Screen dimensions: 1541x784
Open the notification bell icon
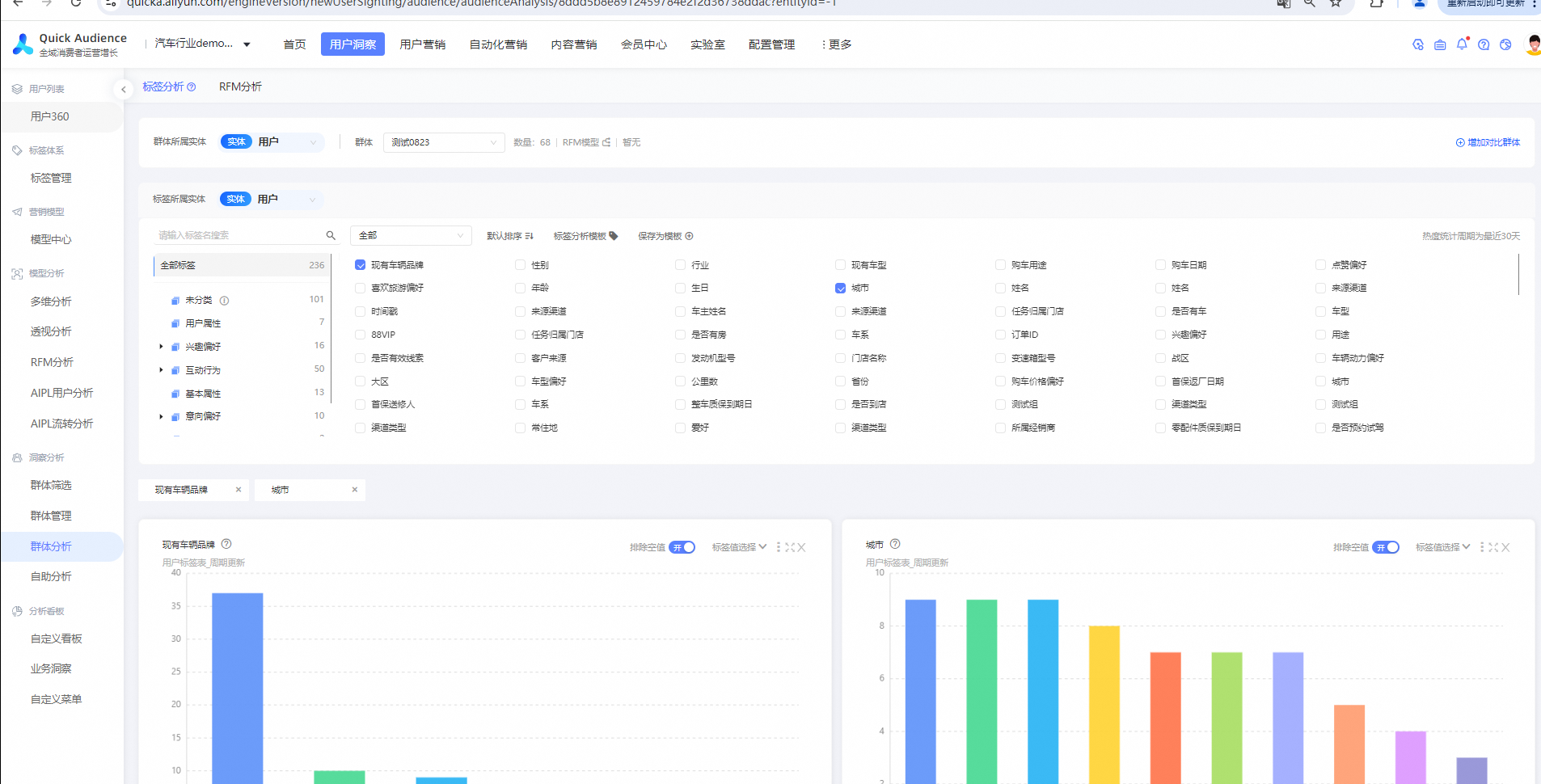pos(1462,44)
